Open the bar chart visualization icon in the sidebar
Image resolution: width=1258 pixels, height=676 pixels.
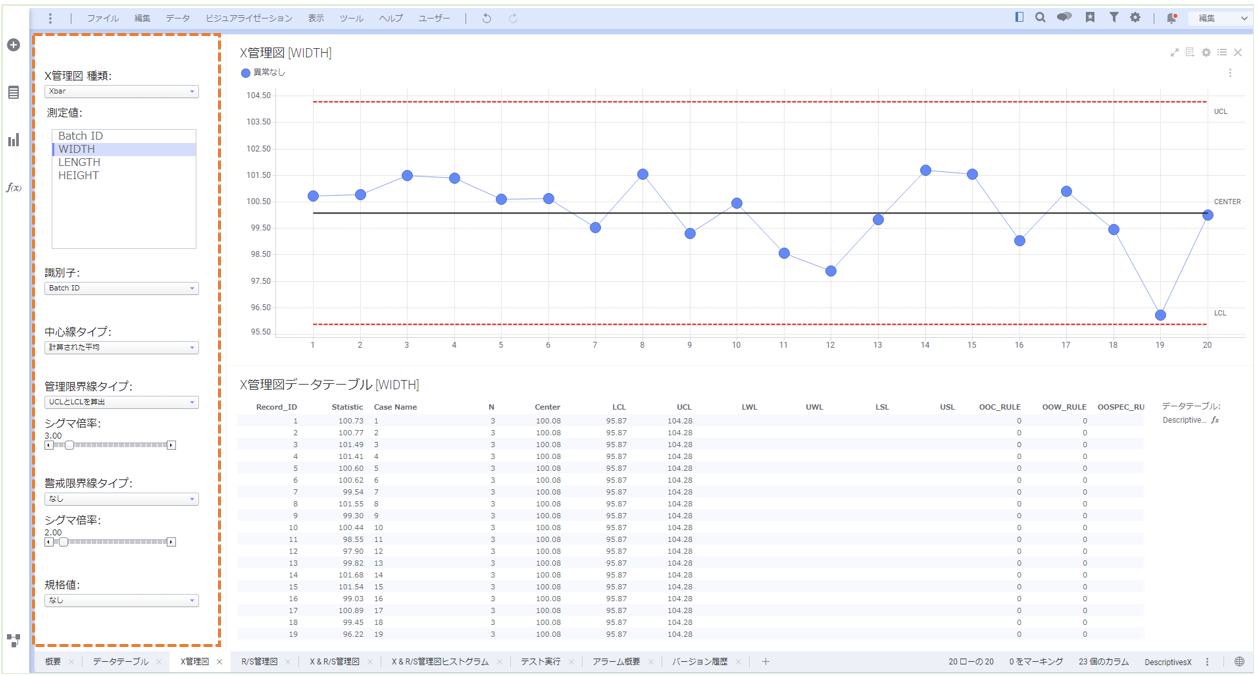pyautogui.click(x=13, y=140)
